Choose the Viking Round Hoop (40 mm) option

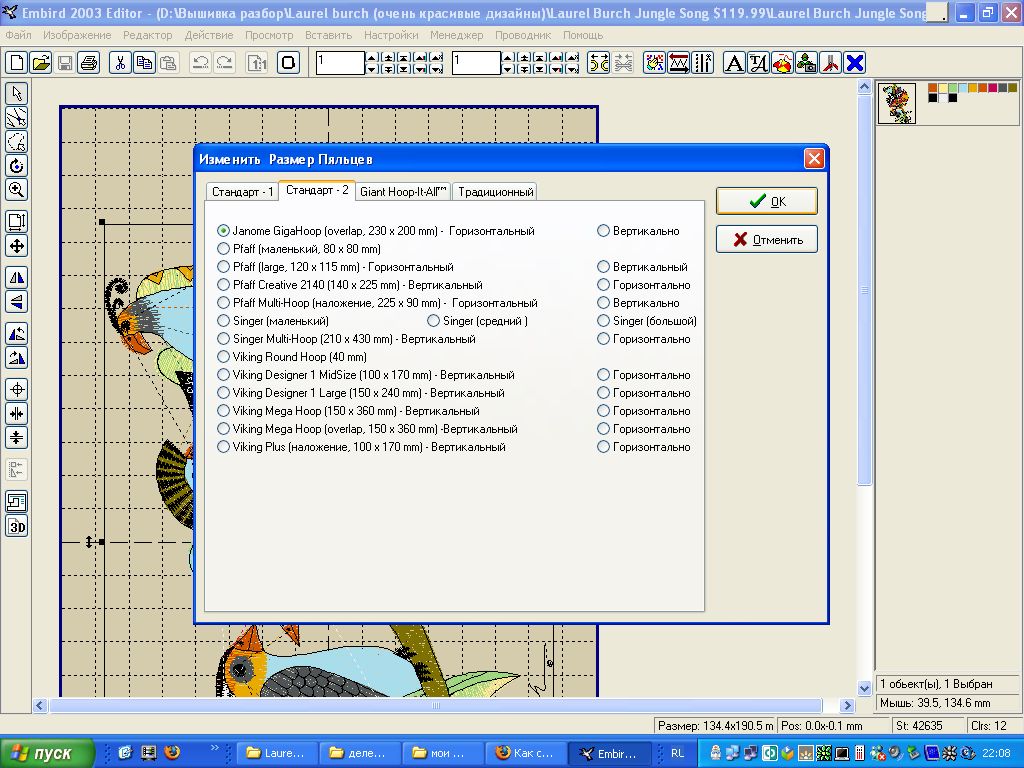point(224,357)
